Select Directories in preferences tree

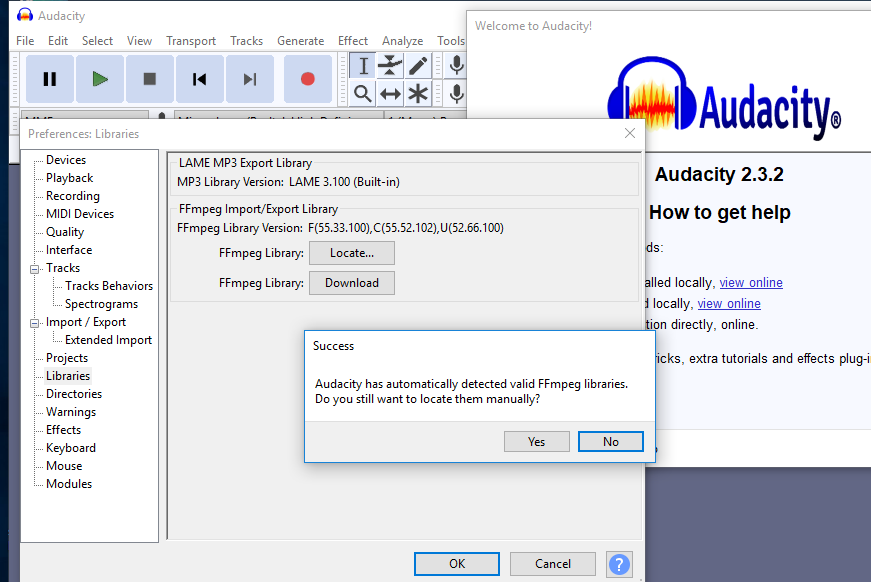click(x=74, y=394)
